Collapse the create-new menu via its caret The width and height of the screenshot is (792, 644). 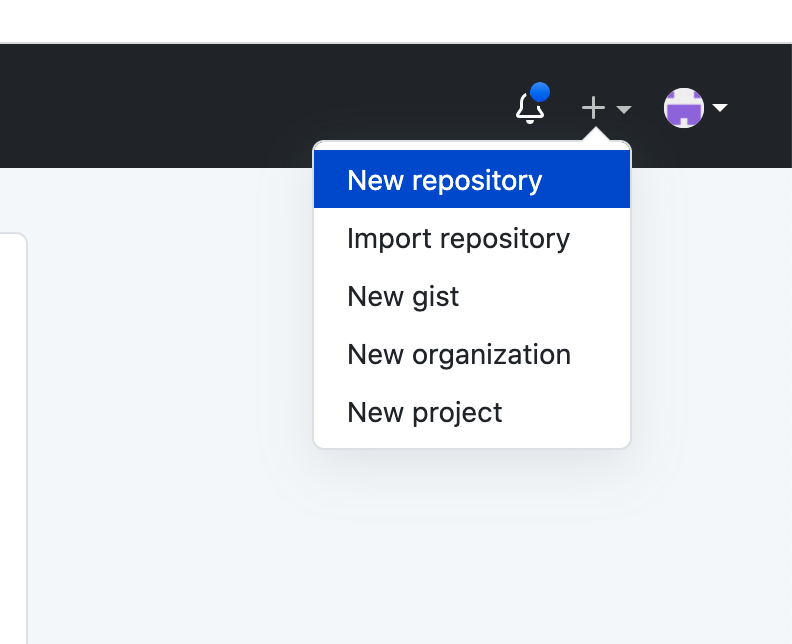click(623, 109)
